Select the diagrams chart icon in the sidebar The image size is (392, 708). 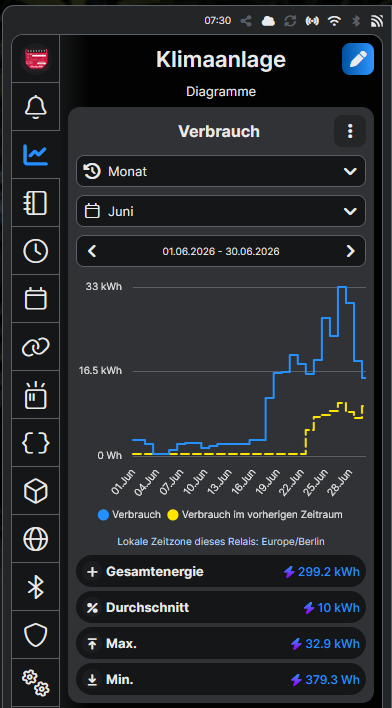tap(36, 155)
